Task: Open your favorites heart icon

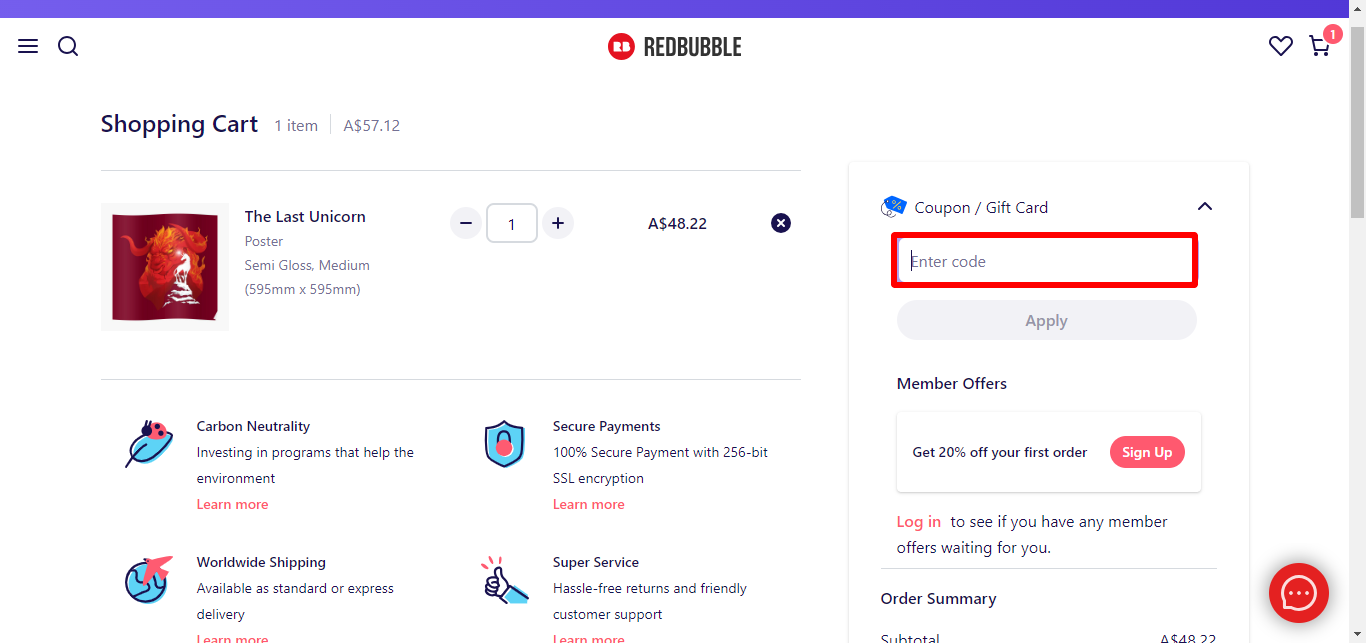Action: click(x=1280, y=46)
